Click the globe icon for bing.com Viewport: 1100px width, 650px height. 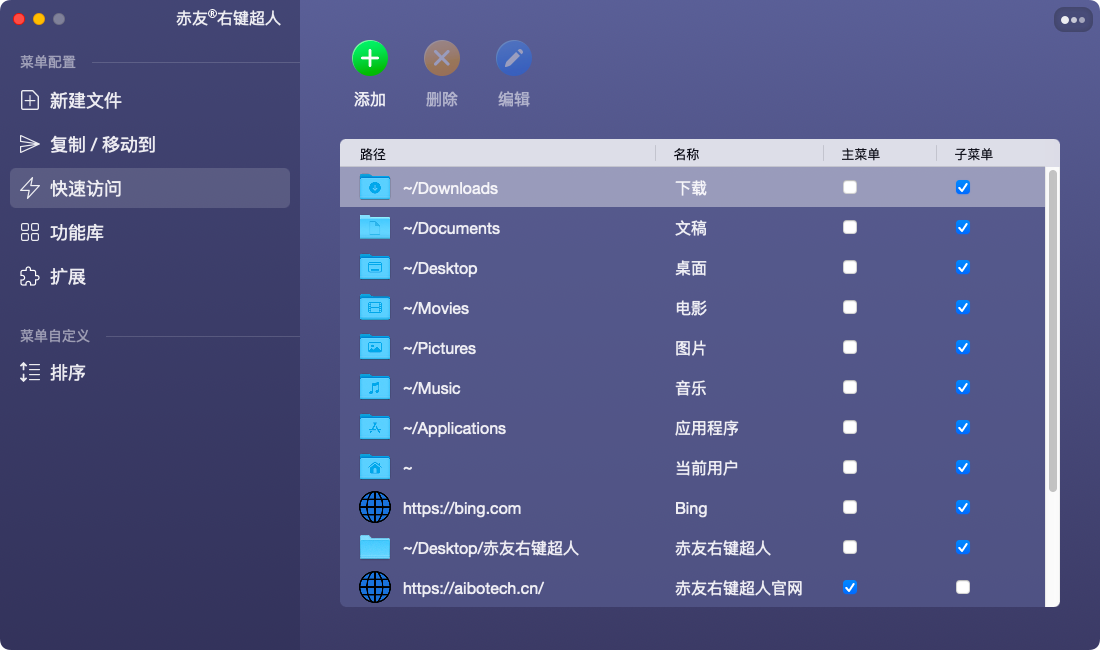[375, 507]
